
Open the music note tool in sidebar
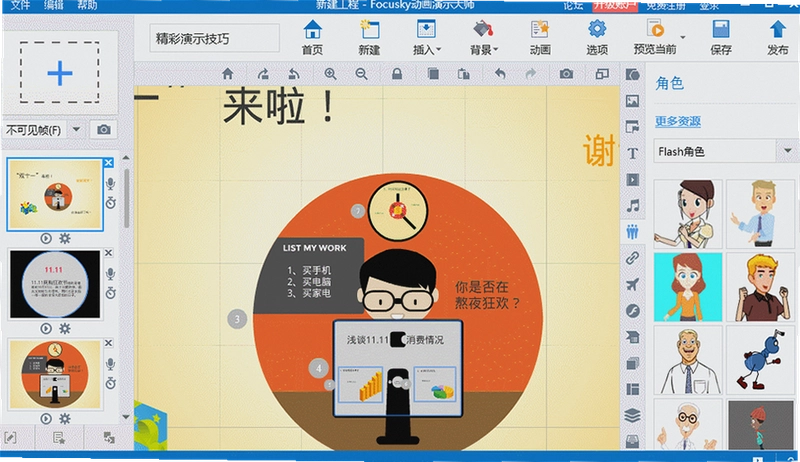point(633,206)
